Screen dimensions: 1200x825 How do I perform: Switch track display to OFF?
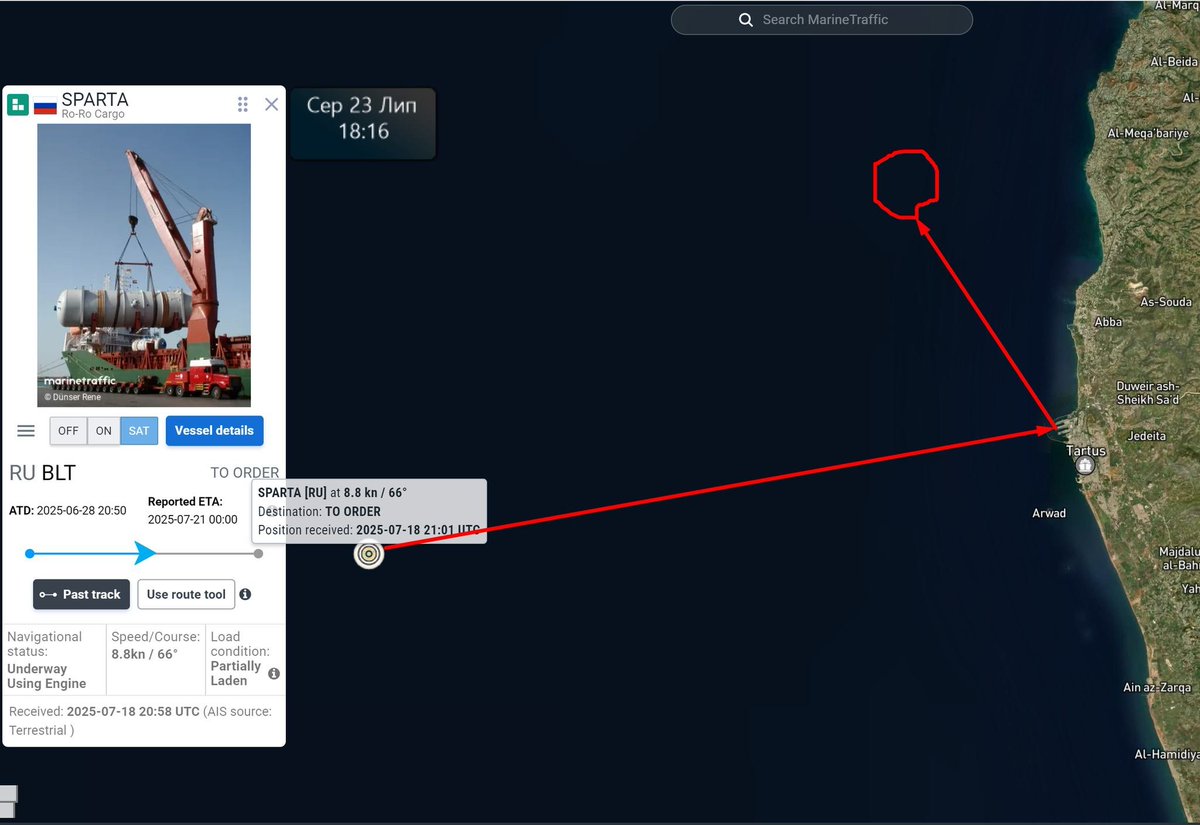pyautogui.click(x=68, y=431)
